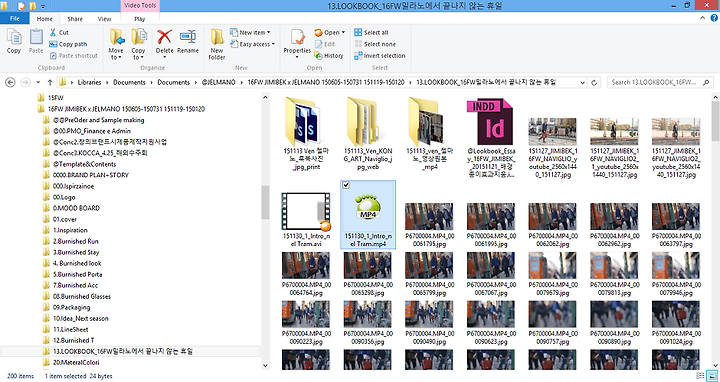Uncheck the 151130_1_Intro_nel Tram.mp4 checkbox
The image size is (720, 382).
[346, 185]
